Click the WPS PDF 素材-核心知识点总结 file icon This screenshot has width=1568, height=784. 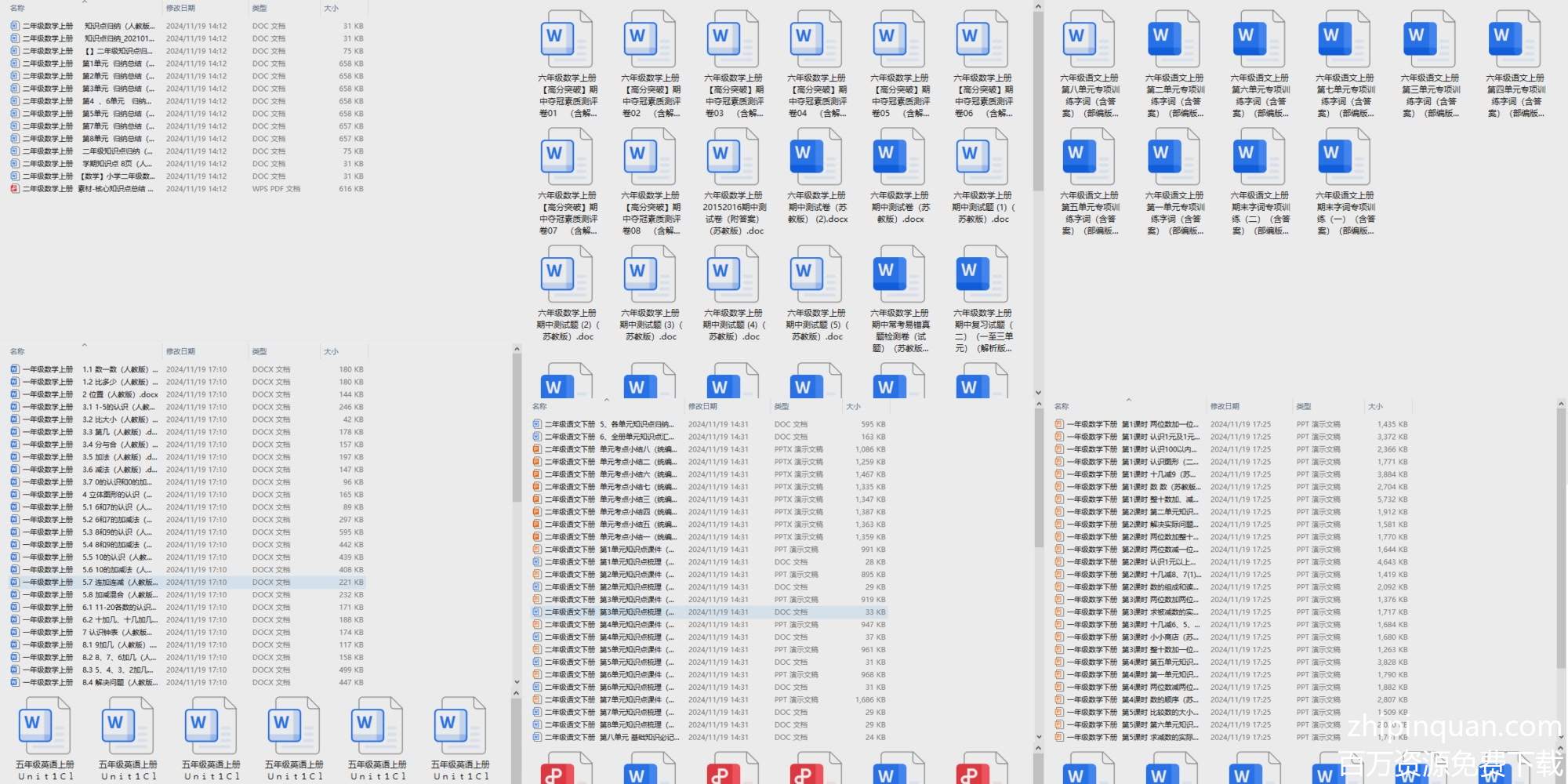(x=15, y=189)
